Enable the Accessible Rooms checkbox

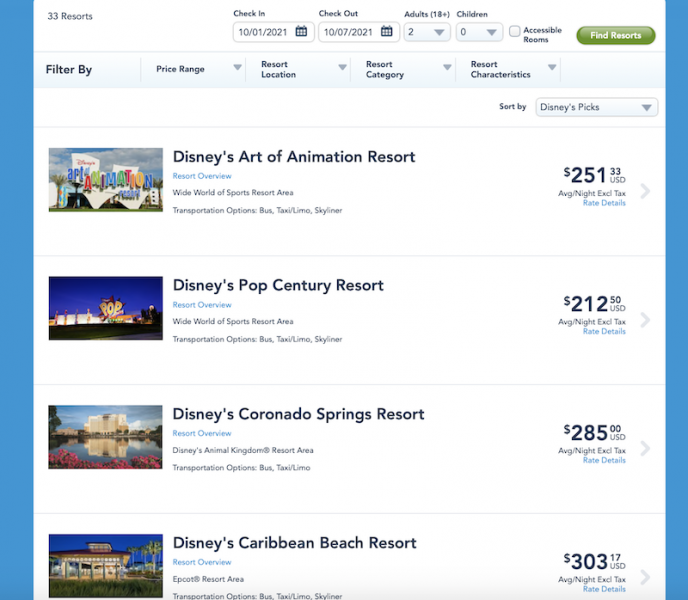[515, 32]
